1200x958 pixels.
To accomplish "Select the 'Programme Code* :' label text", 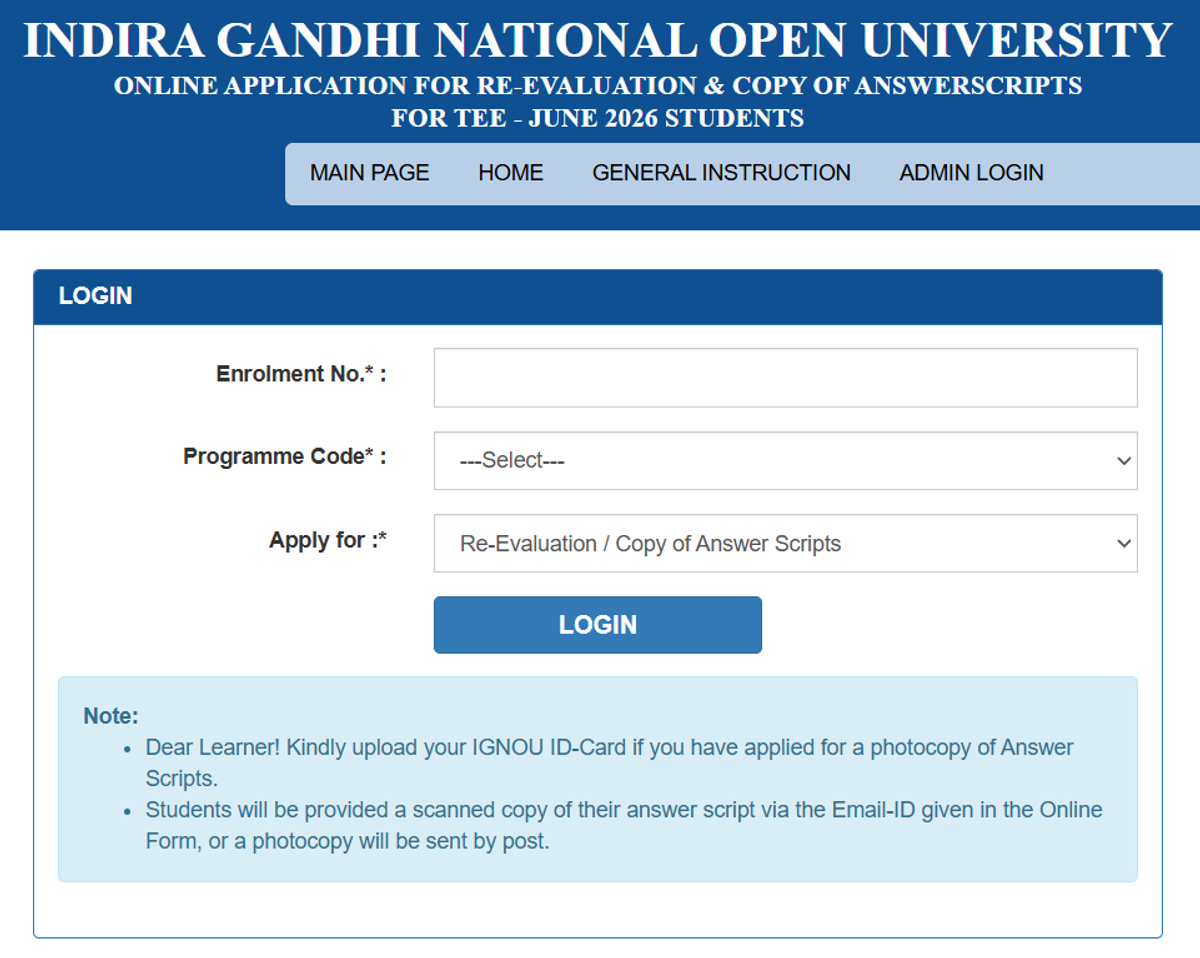I will coord(284,457).
